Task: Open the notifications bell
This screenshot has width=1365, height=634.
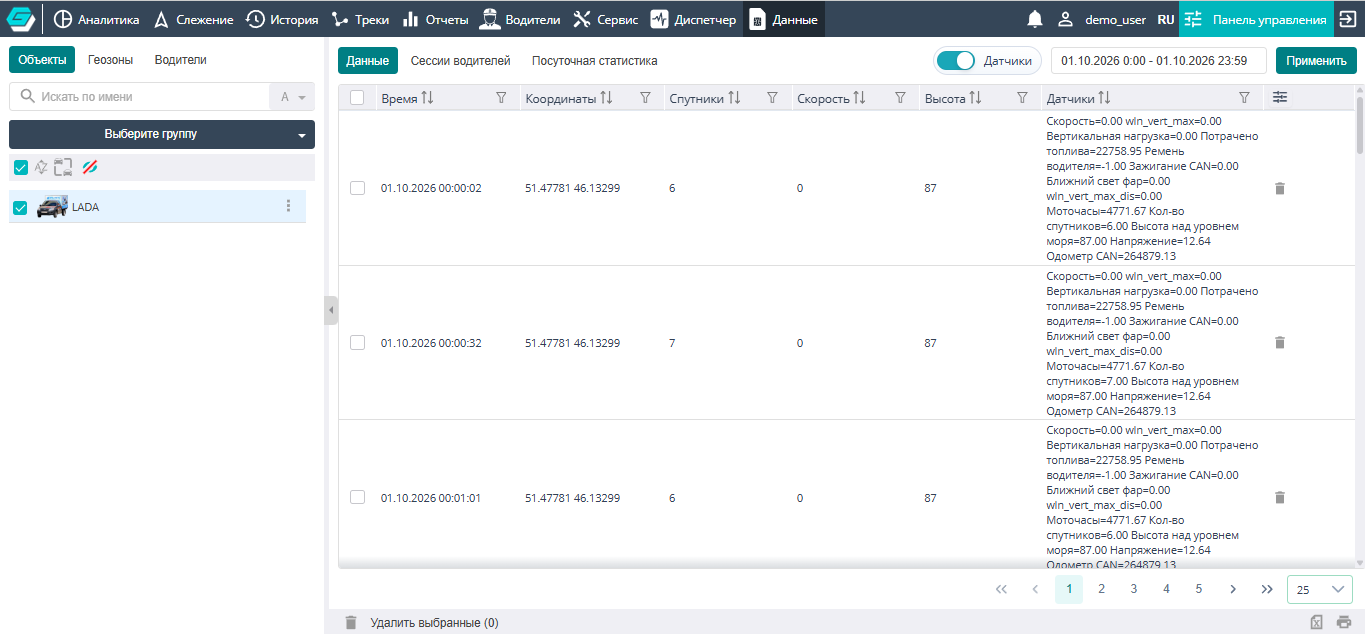Action: tap(1035, 19)
